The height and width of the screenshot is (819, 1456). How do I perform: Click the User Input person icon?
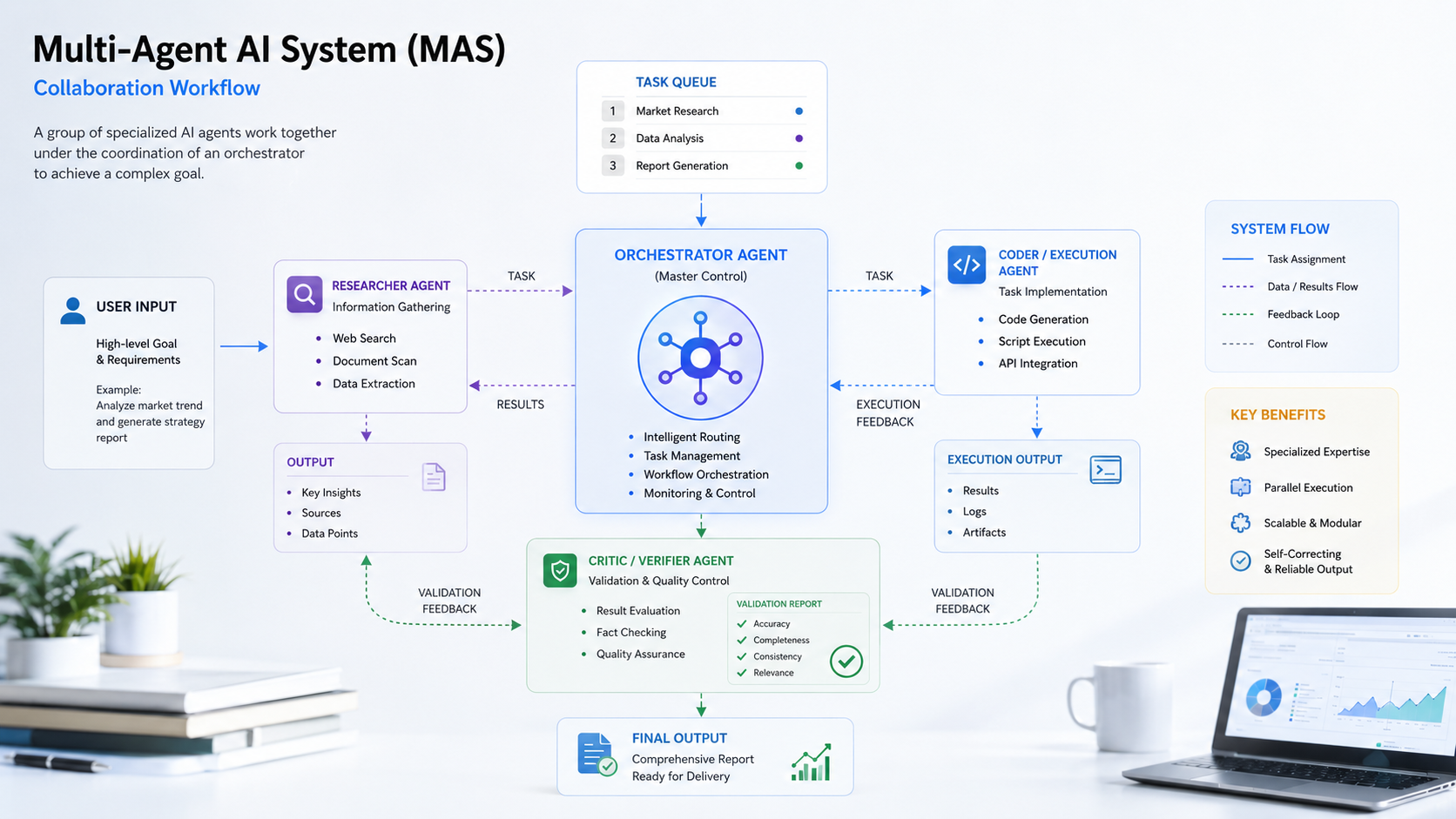click(73, 310)
